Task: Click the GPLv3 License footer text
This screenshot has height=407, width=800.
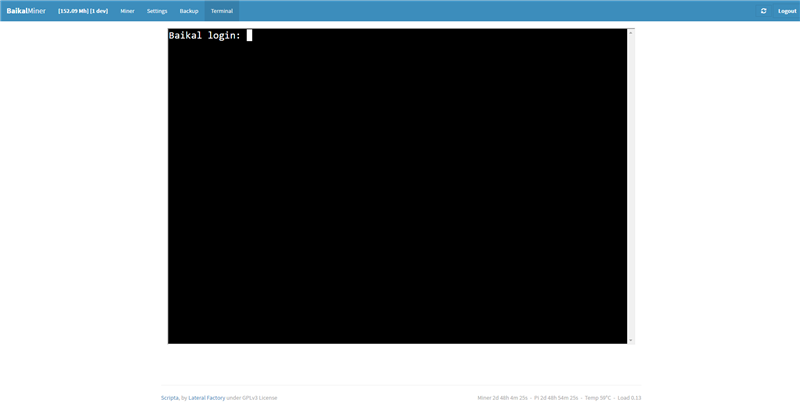Action: [260, 398]
